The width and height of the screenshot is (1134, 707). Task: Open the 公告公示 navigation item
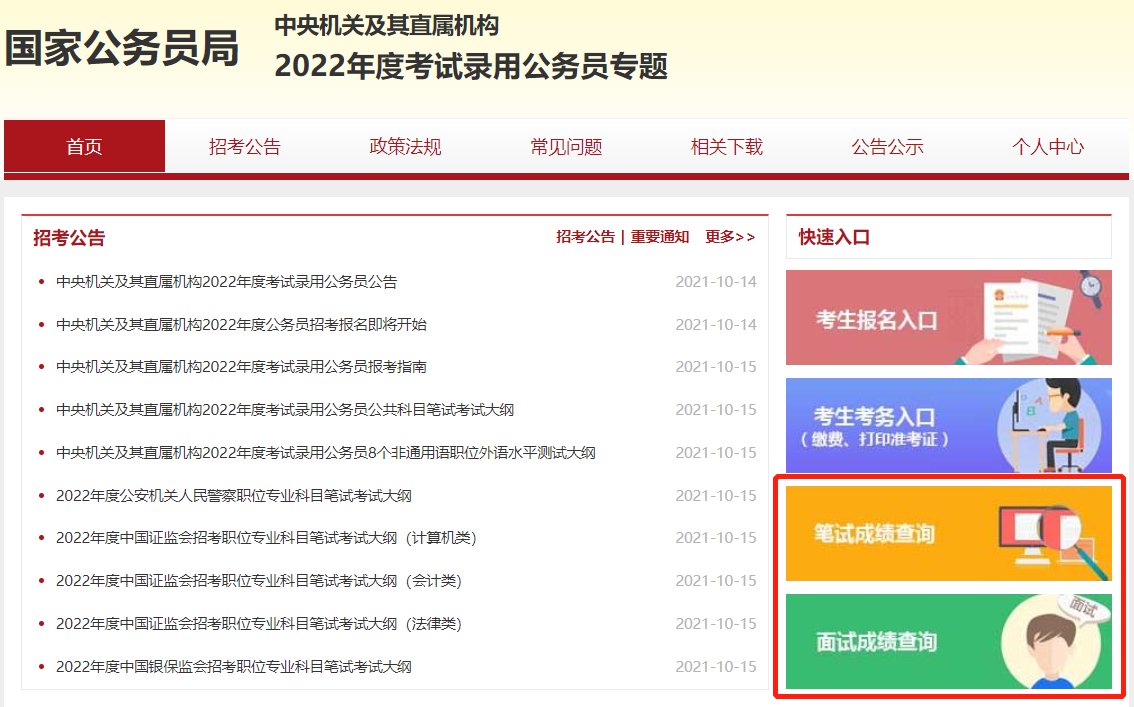[887, 147]
